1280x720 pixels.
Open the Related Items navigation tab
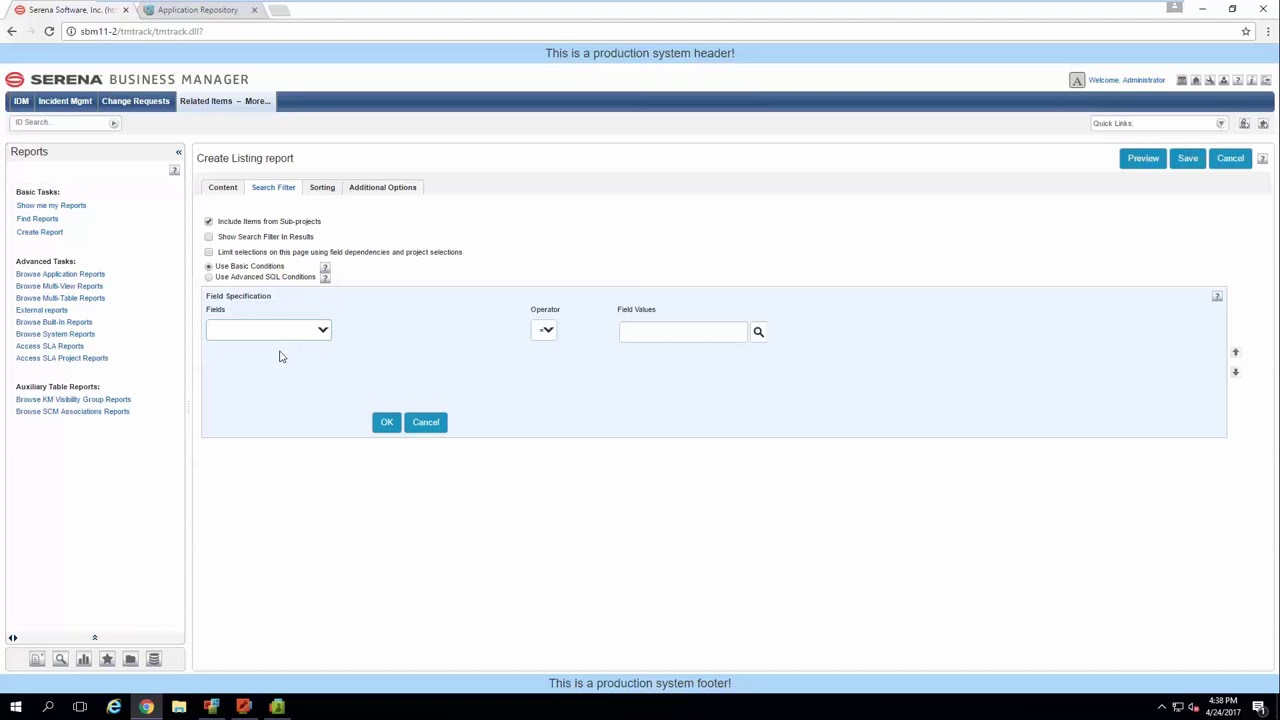(x=206, y=101)
